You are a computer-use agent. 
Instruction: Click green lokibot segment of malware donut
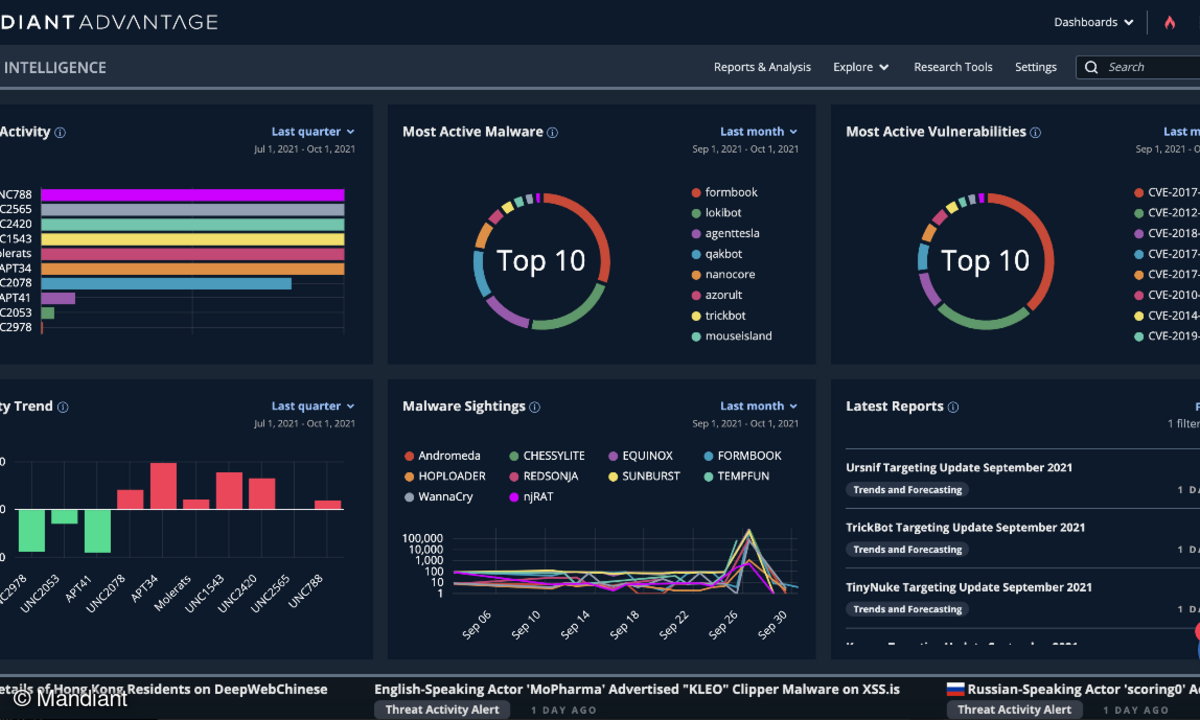coord(570,313)
